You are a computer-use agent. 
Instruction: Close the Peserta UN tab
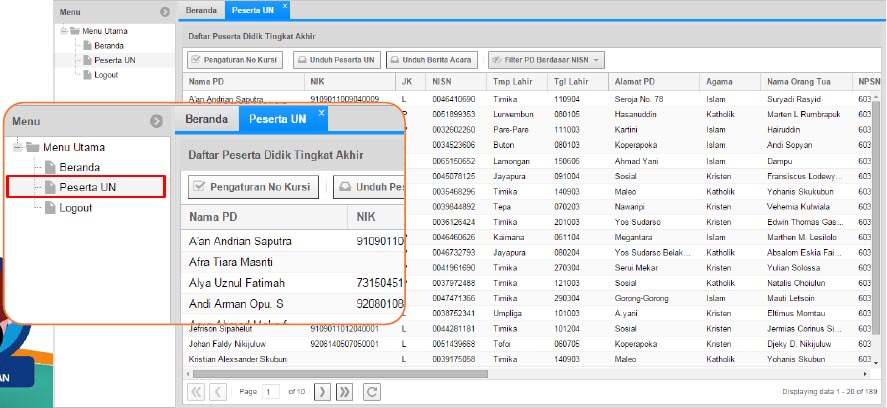pos(285,6)
